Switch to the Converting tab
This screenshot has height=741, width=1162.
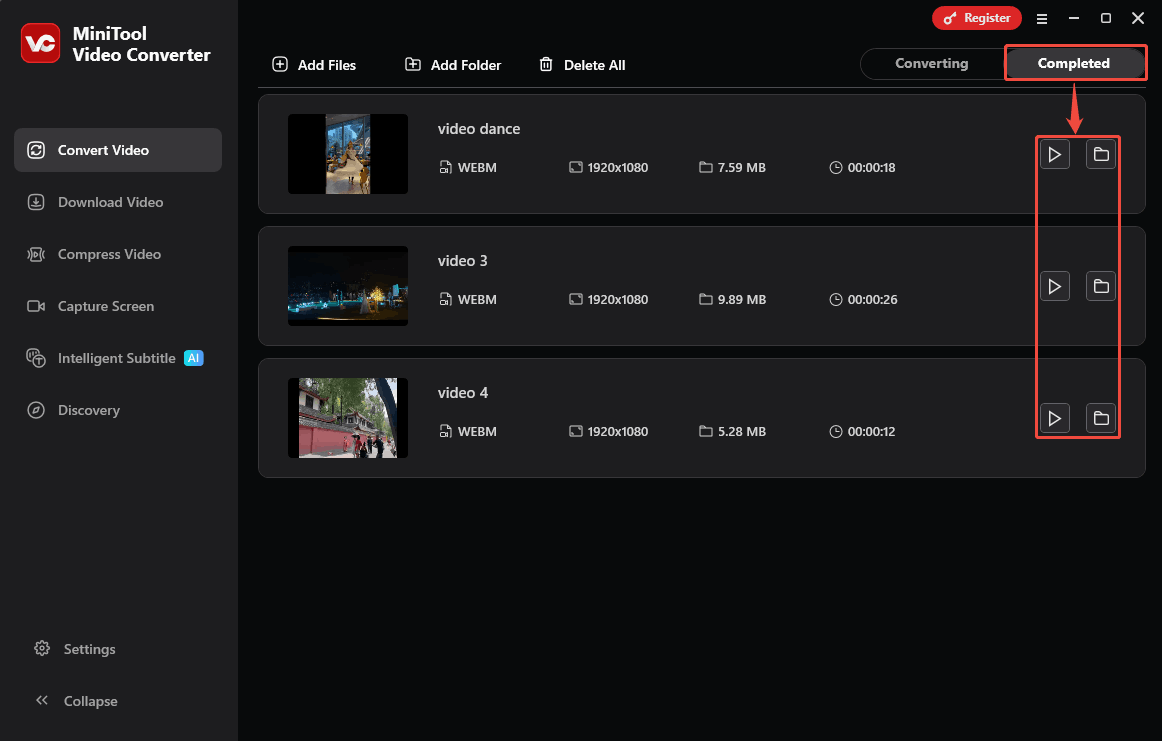click(931, 63)
